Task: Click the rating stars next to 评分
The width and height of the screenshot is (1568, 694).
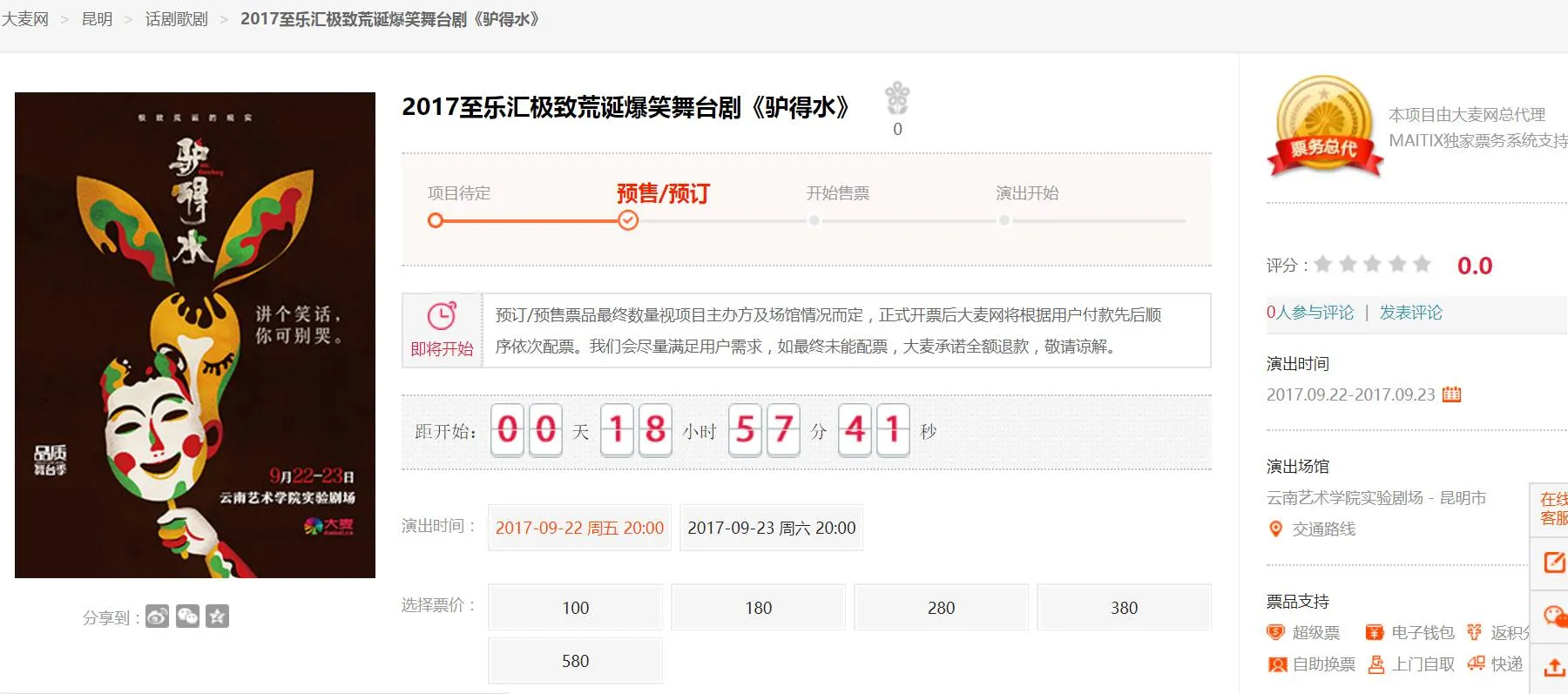Action: coord(1372,264)
